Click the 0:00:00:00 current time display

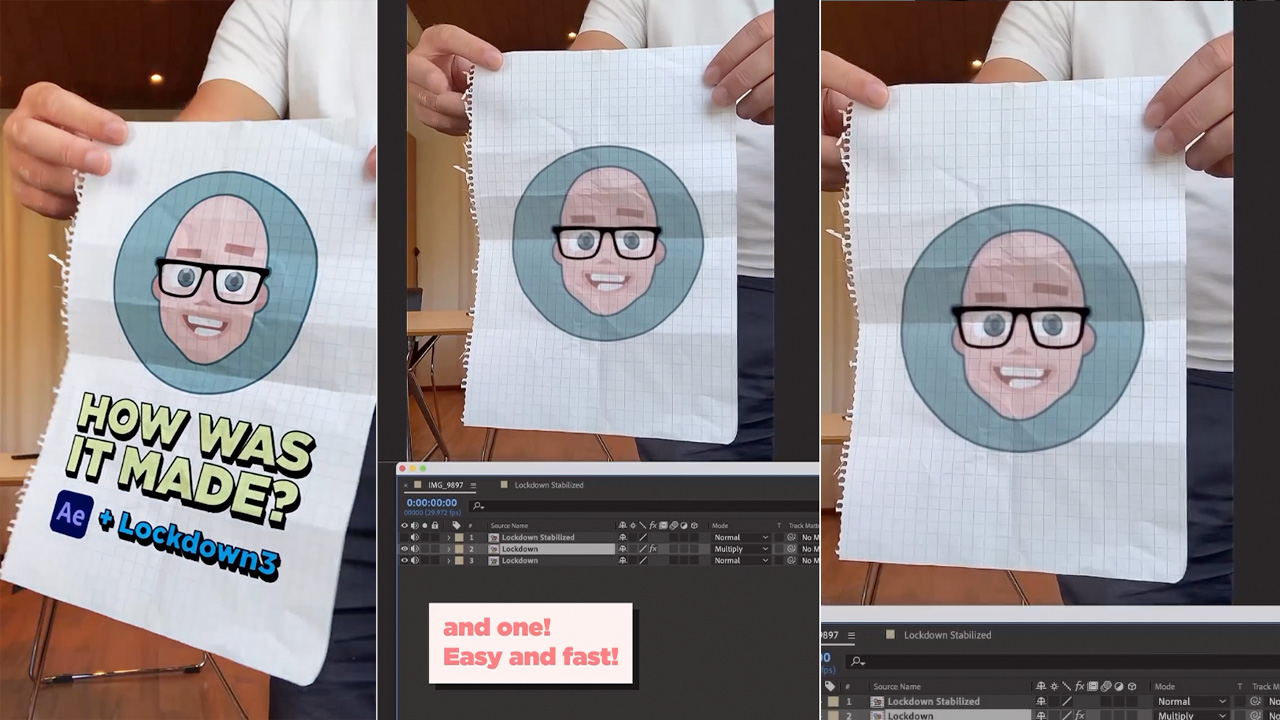point(432,502)
